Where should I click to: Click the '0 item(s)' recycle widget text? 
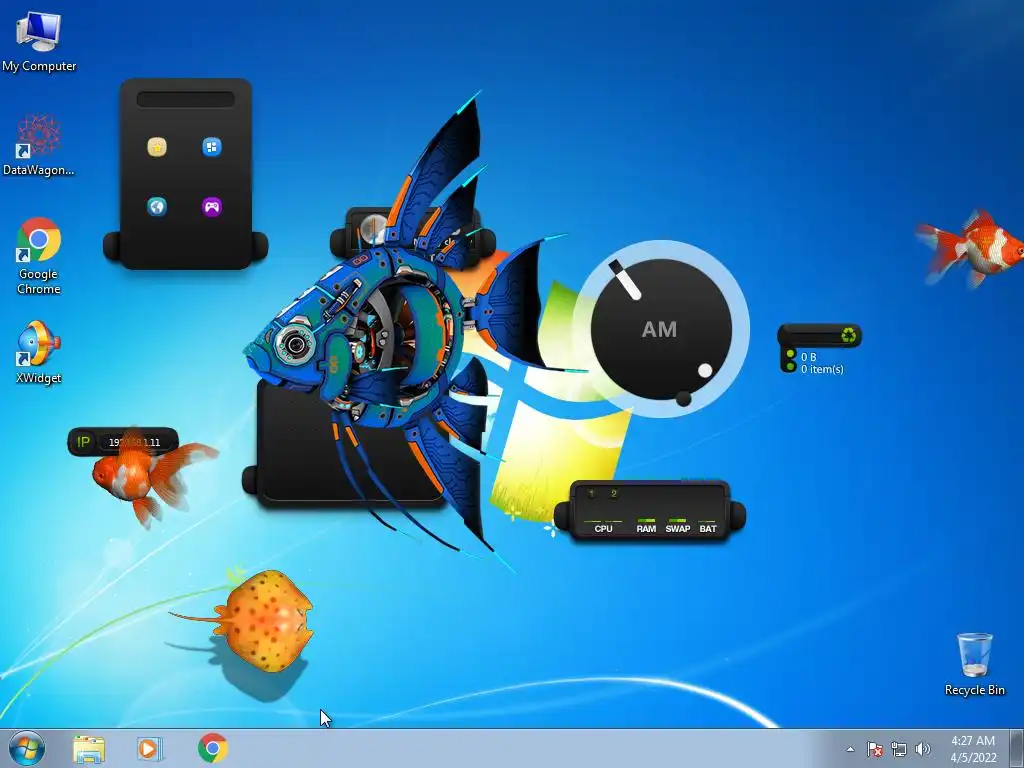822,370
